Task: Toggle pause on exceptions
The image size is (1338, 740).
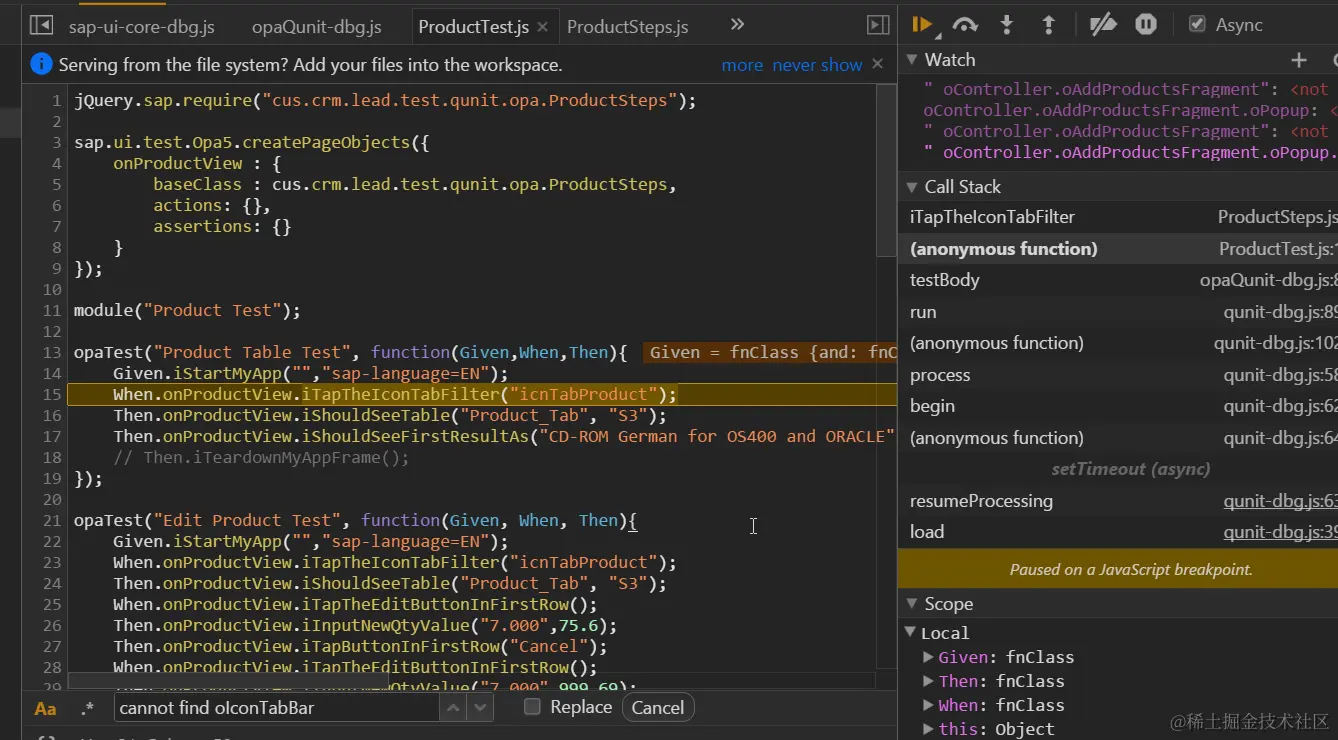Action: pyautogui.click(x=1146, y=25)
